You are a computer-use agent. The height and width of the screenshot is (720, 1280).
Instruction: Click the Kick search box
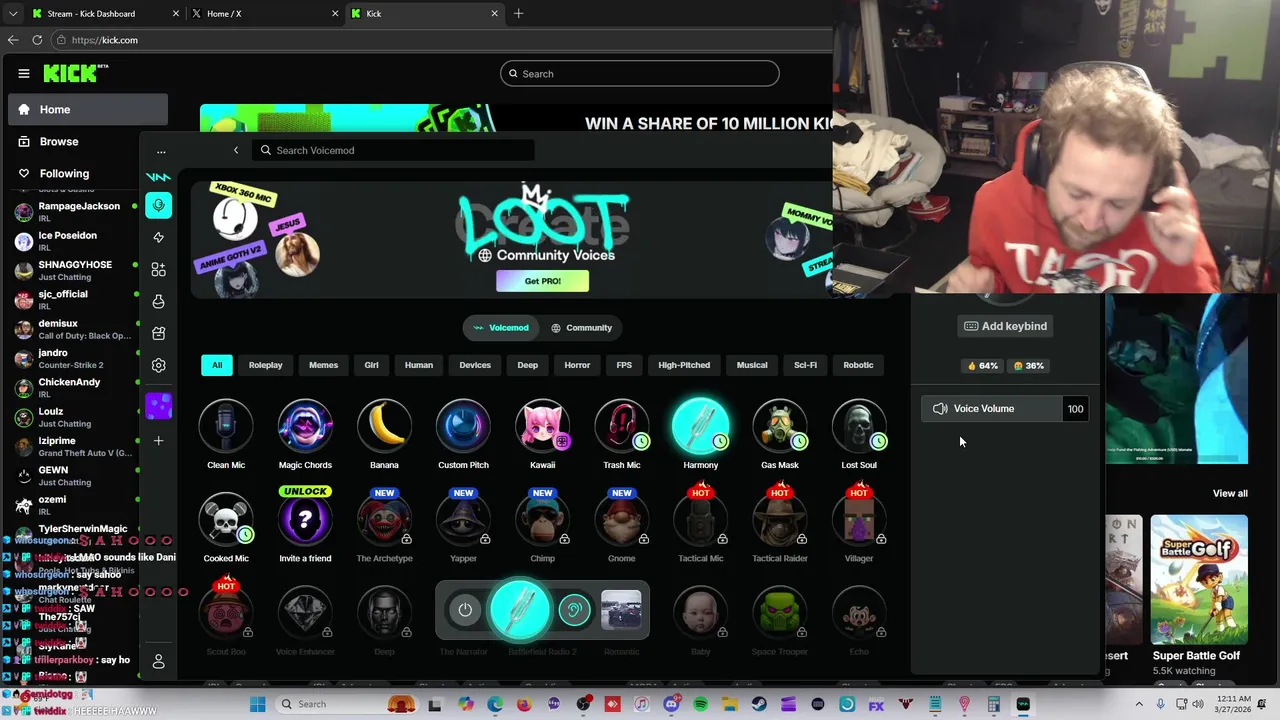click(640, 73)
